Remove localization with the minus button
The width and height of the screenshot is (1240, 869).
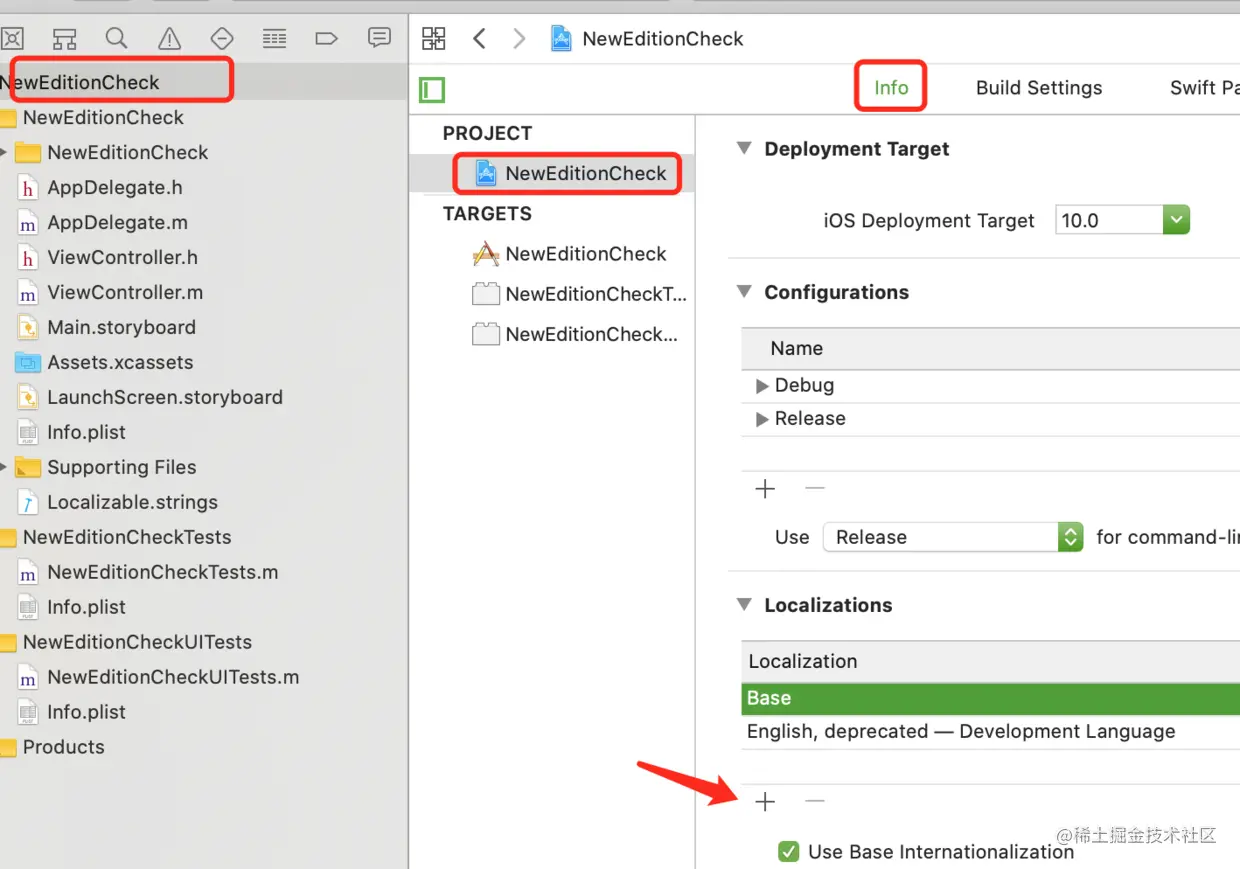click(x=815, y=801)
